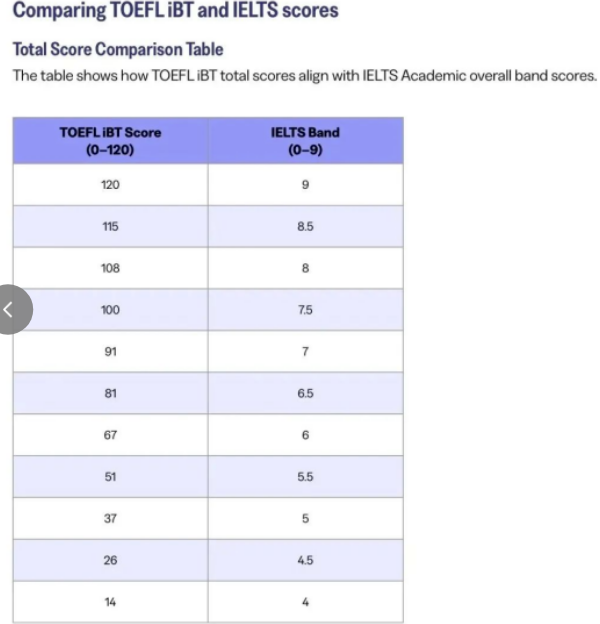Select the IELTS band 5.5 cell
Viewport: 600px width, 624px height.
pyautogui.click(x=305, y=477)
